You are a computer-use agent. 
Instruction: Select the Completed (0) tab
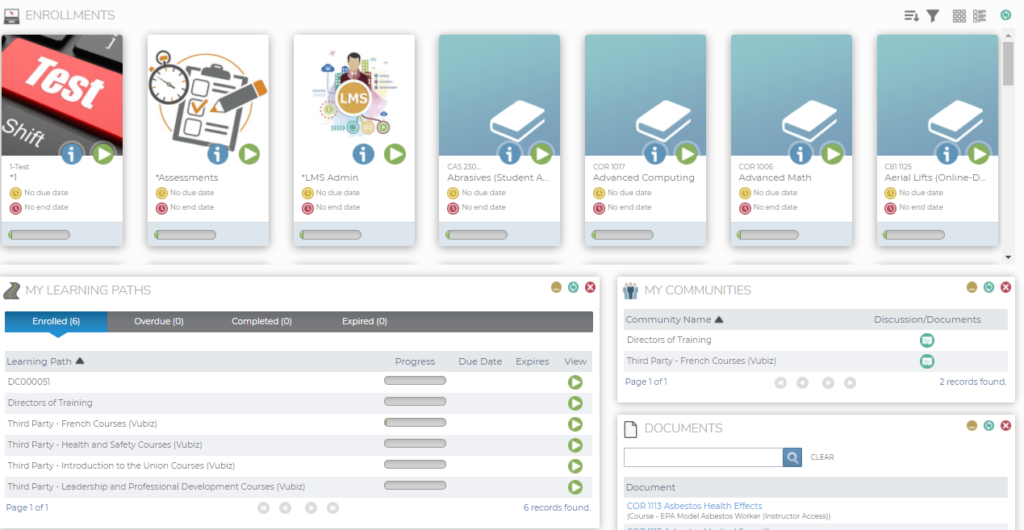(x=261, y=321)
